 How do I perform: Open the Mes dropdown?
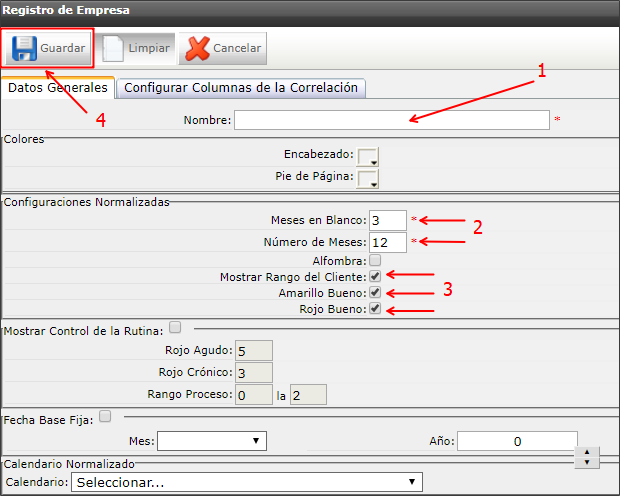coord(212,441)
